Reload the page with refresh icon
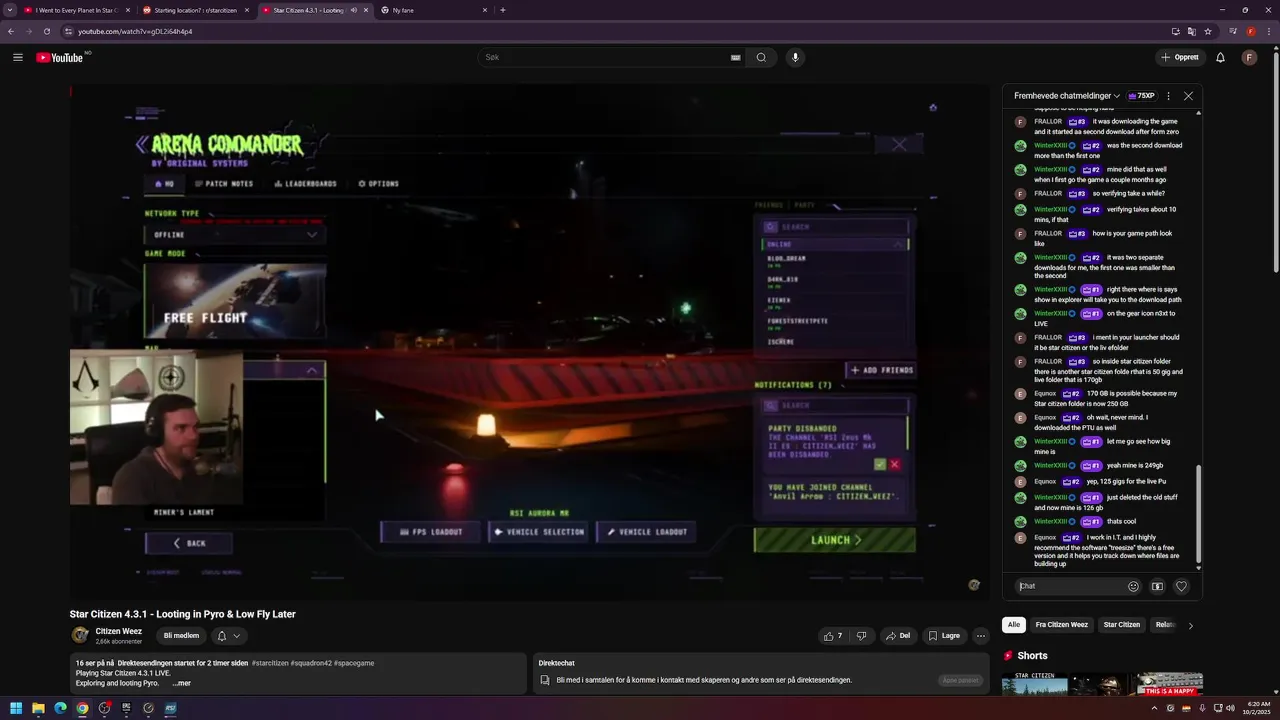The image size is (1280, 720). (47, 31)
